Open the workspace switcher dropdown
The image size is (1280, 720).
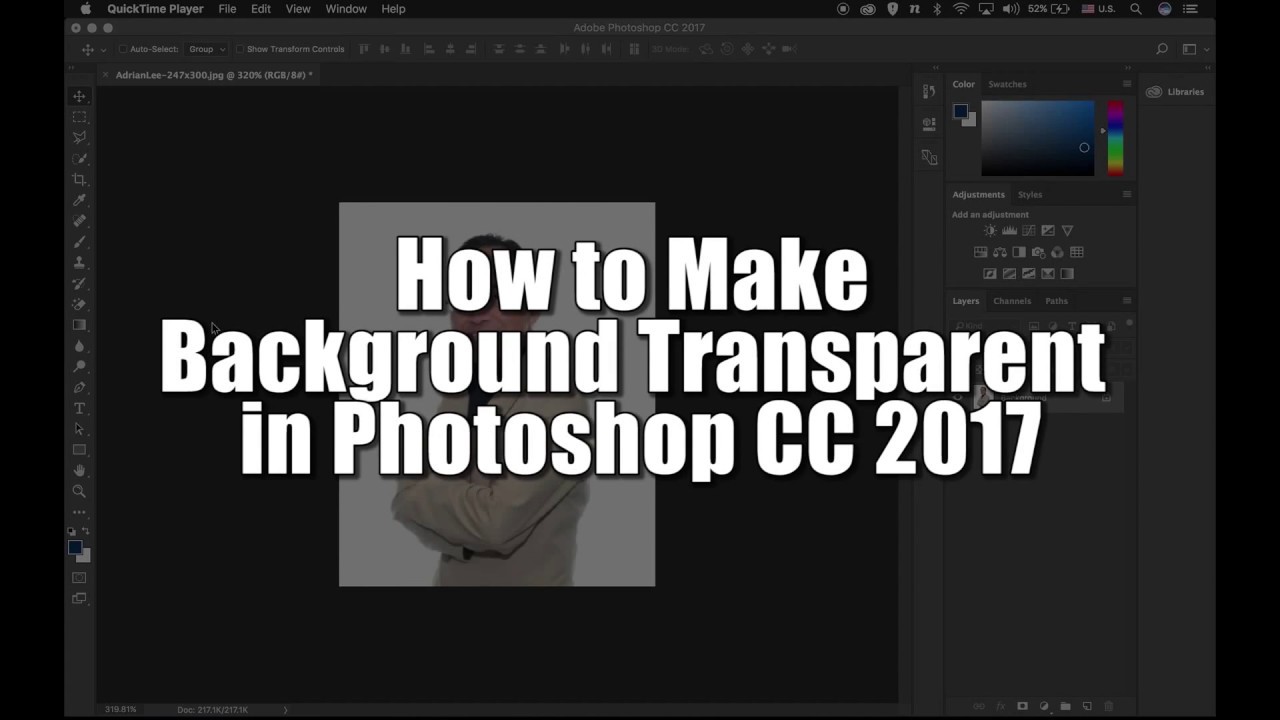coord(1193,49)
